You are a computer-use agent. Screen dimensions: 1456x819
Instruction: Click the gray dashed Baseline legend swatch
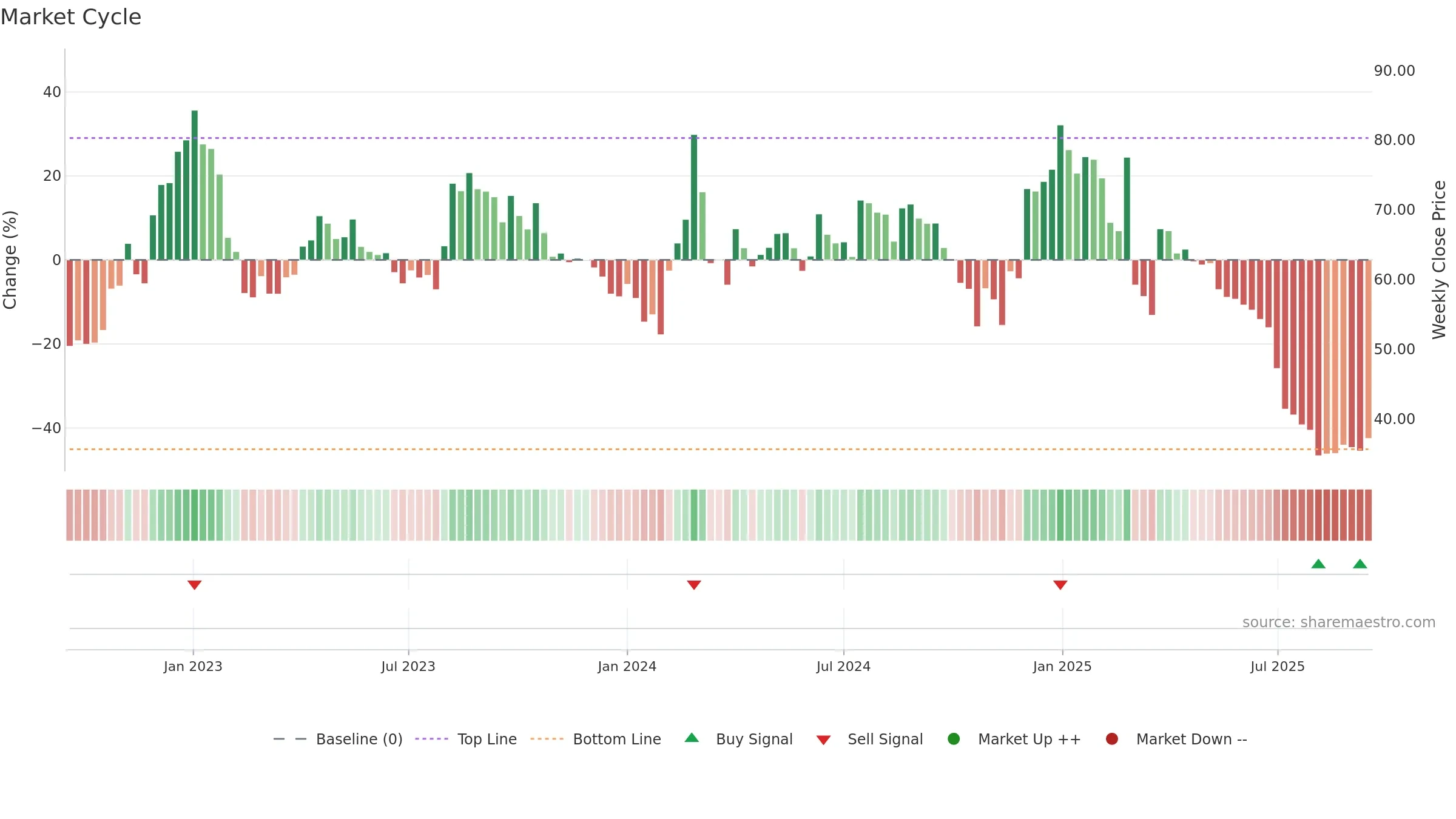[x=290, y=739]
